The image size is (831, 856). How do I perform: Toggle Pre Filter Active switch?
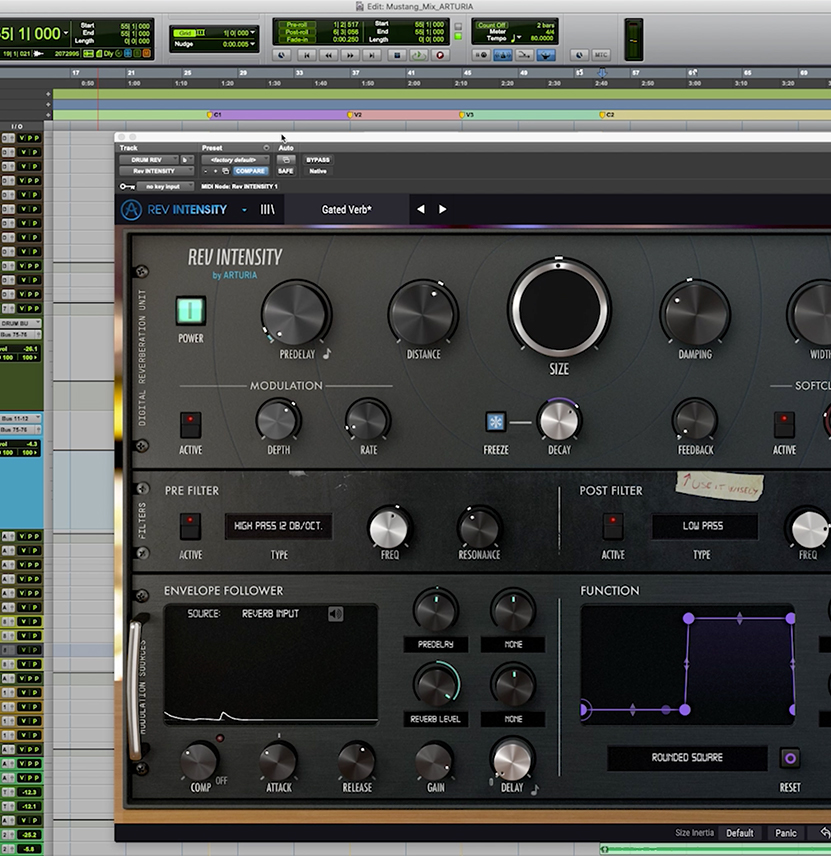[x=191, y=526]
